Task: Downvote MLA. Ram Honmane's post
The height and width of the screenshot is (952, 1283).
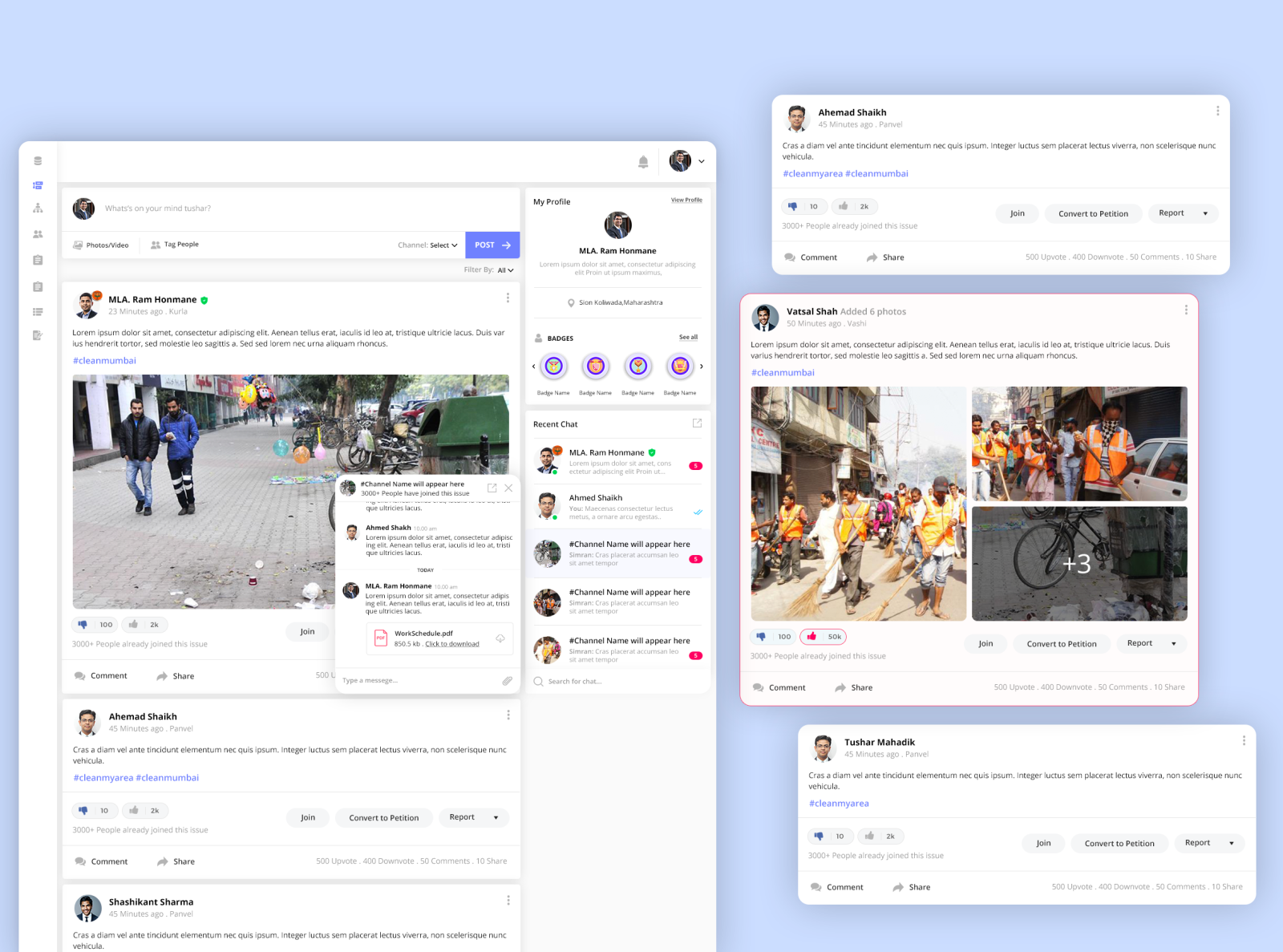Action: [83, 624]
